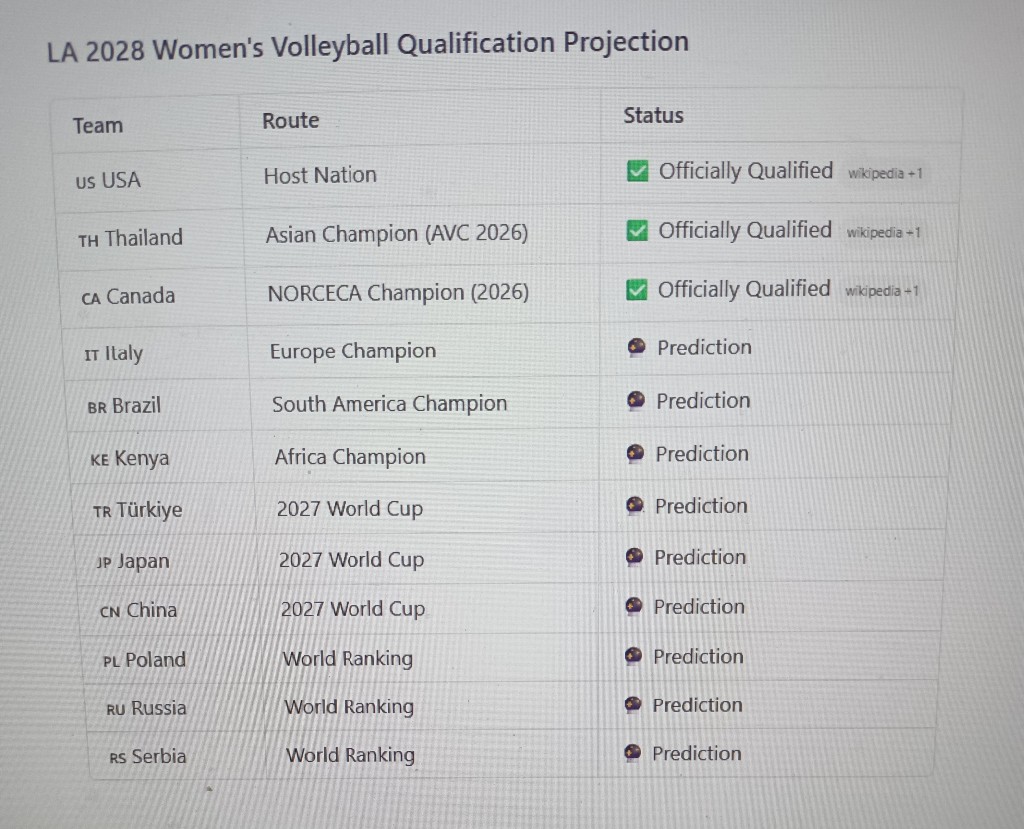Open the wikipedia +1 source for Canada
The height and width of the screenshot is (829, 1024).
point(881,291)
